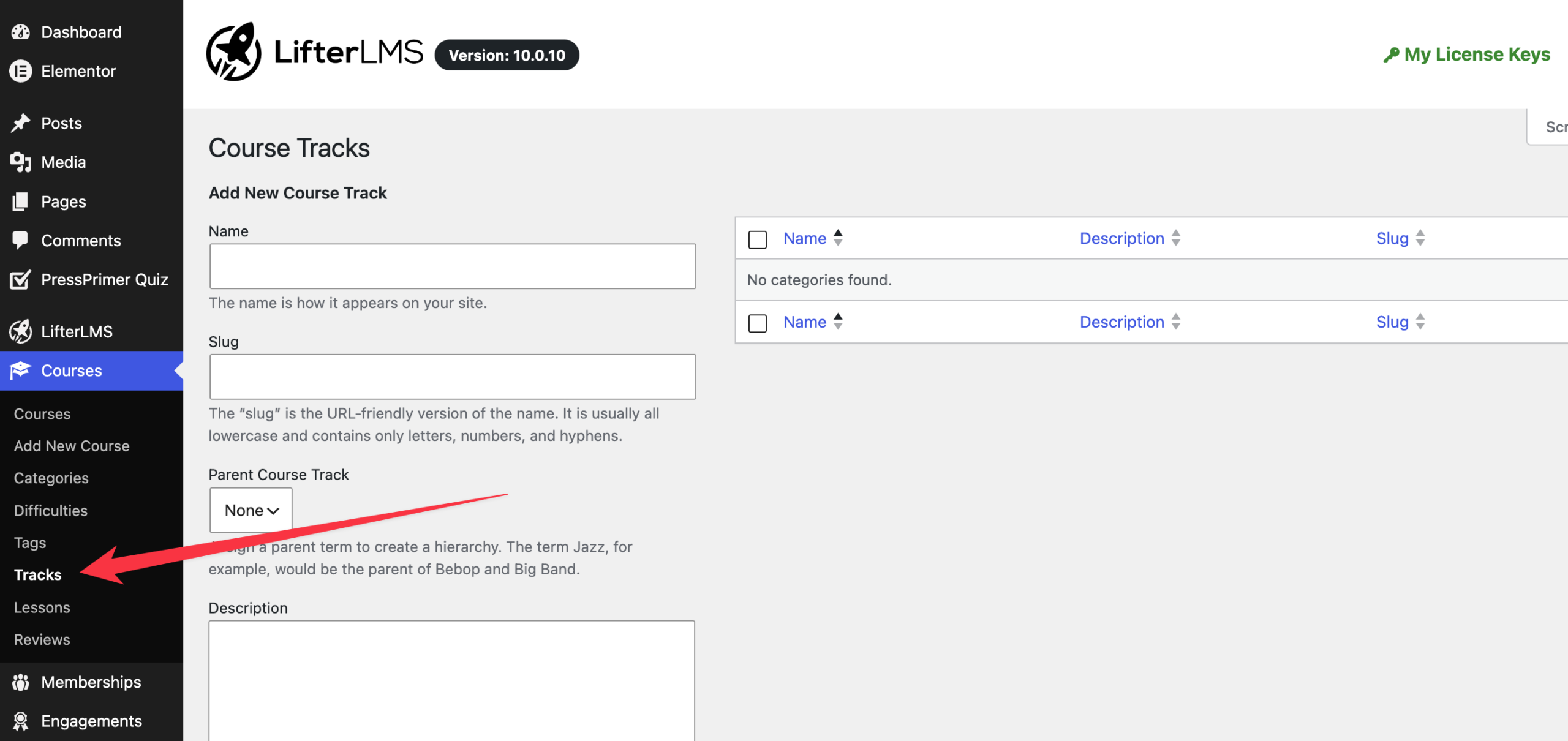This screenshot has height=741, width=1568.
Task: Open Comments menu item
Action: click(92, 241)
